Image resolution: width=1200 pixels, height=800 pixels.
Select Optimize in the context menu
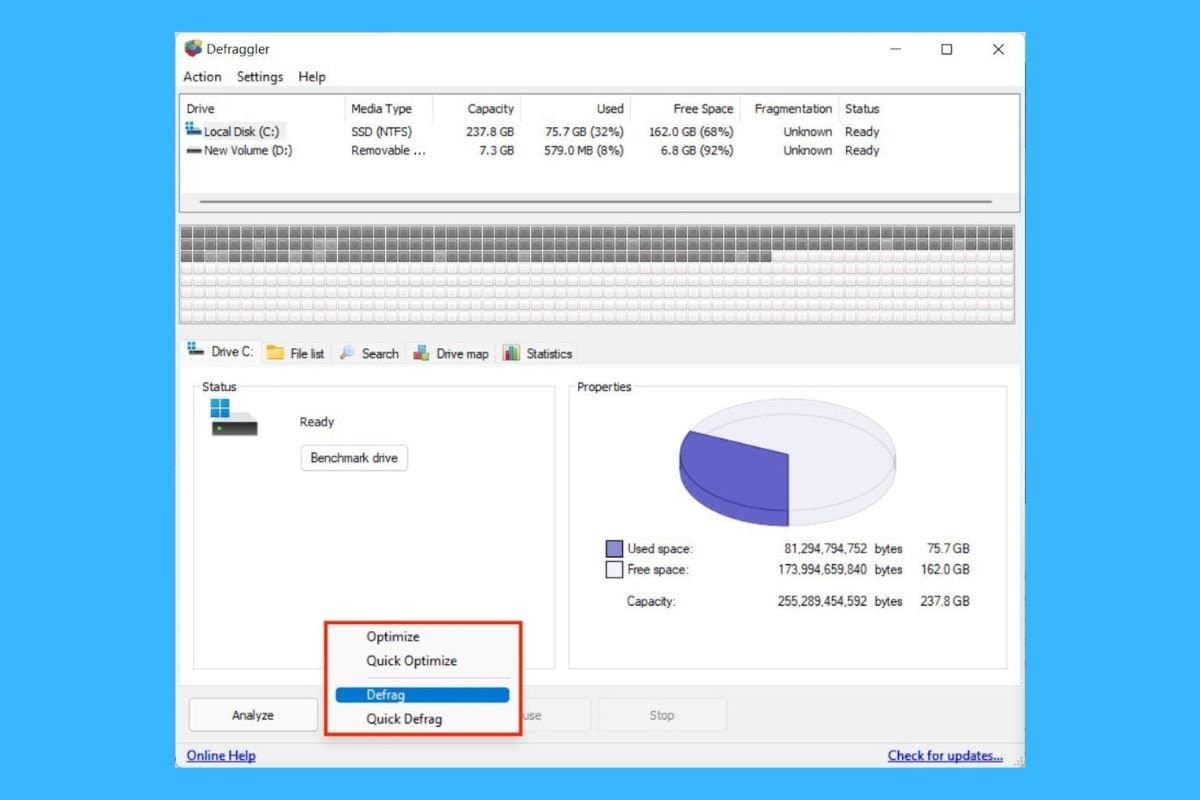[x=392, y=636]
